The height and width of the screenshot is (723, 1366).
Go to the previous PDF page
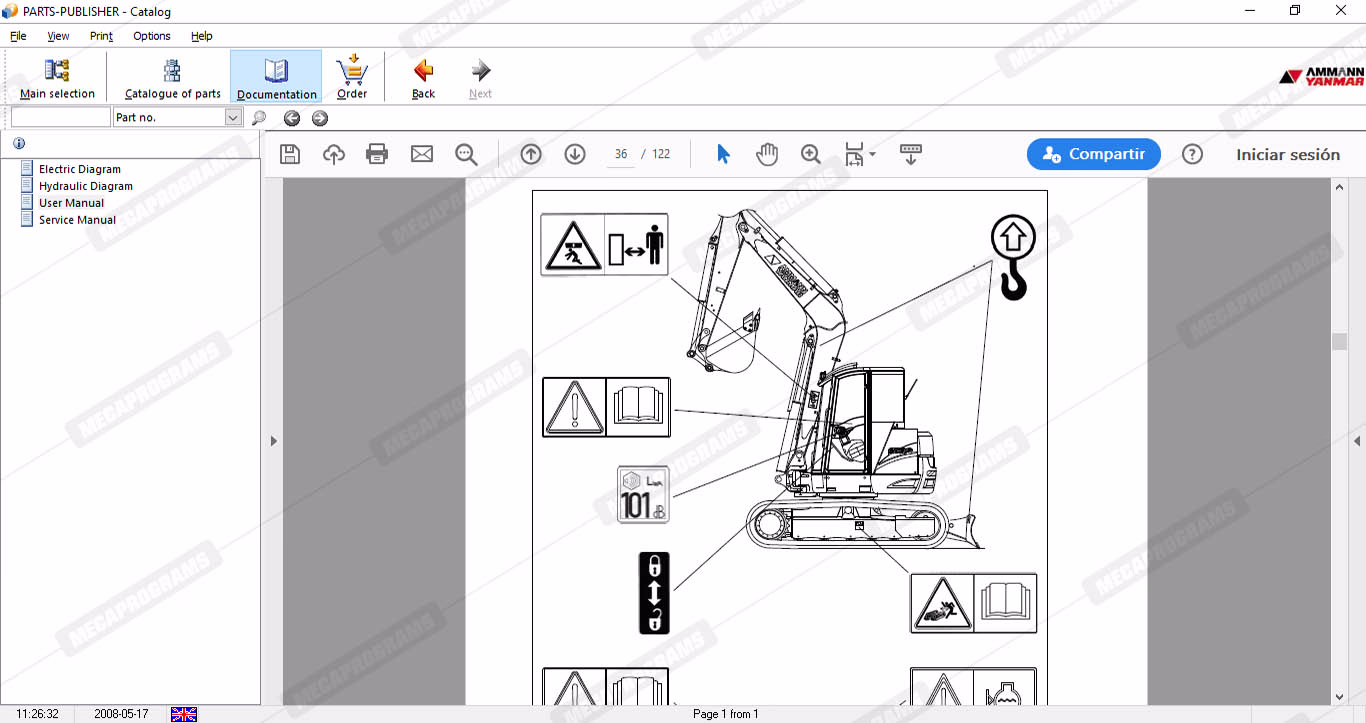pos(531,154)
